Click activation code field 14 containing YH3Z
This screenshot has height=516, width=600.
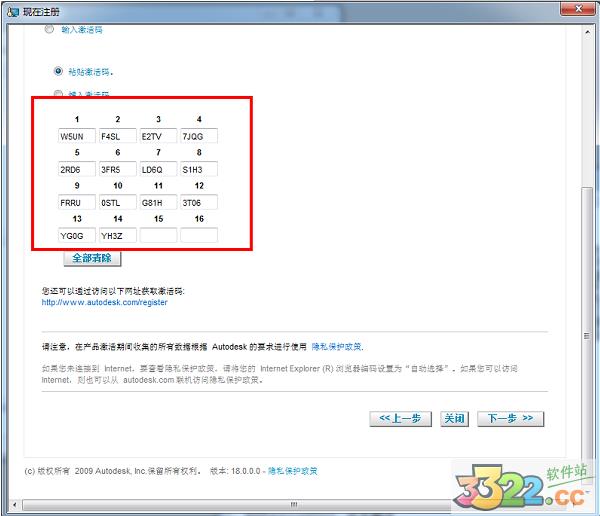pos(117,235)
